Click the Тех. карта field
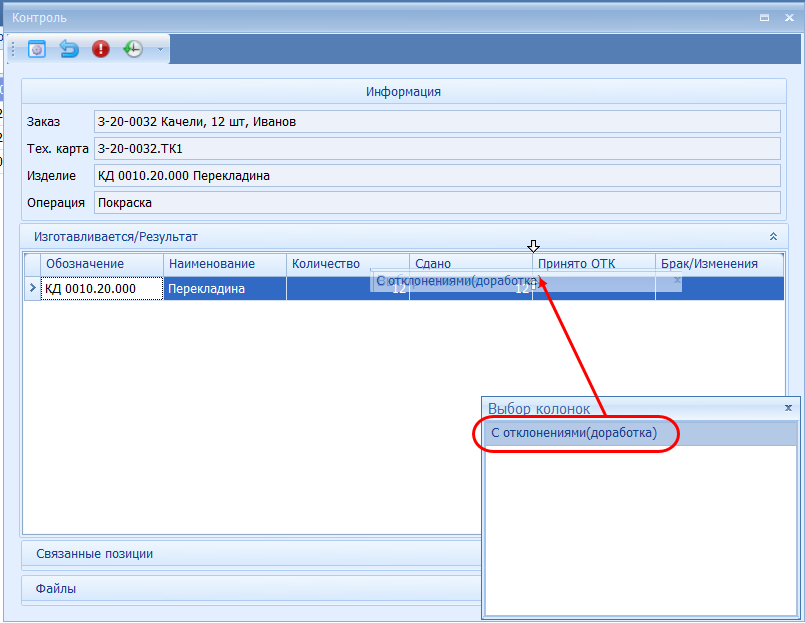Image resolution: width=805 pixels, height=623 pixels. point(436,149)
